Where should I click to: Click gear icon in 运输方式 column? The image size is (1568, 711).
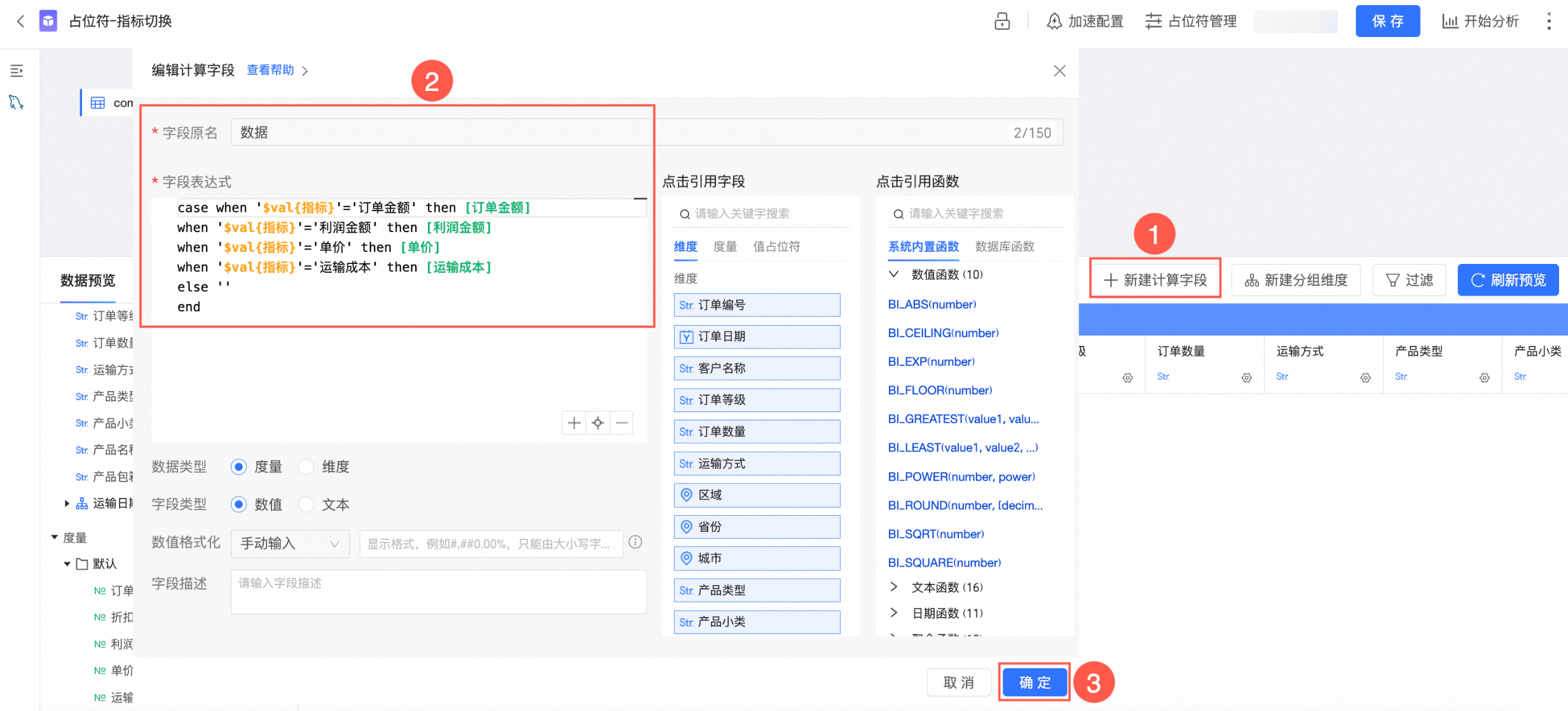coord(1365,378)
